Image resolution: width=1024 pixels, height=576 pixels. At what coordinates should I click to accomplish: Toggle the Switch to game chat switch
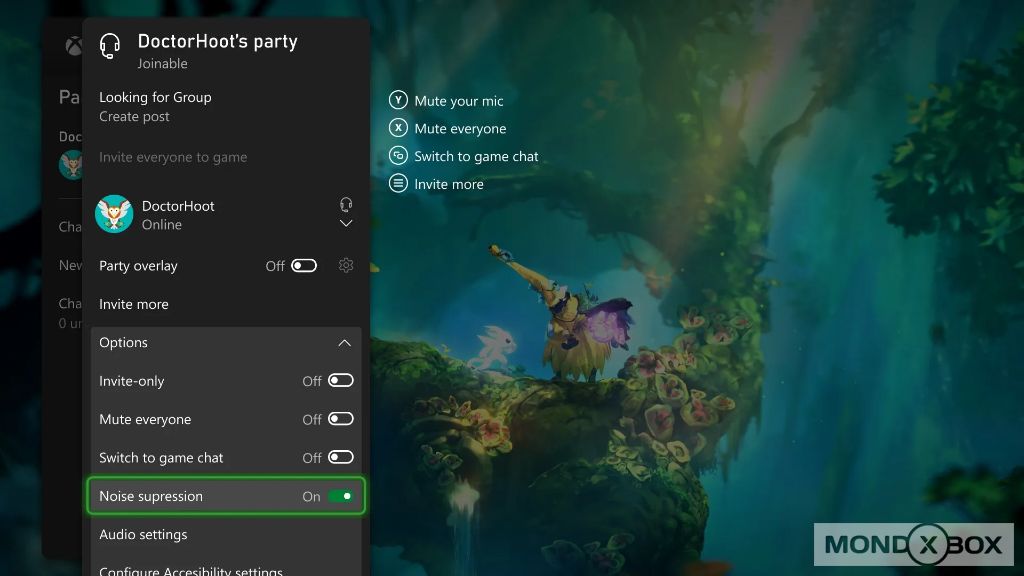(x=340, y=457)
